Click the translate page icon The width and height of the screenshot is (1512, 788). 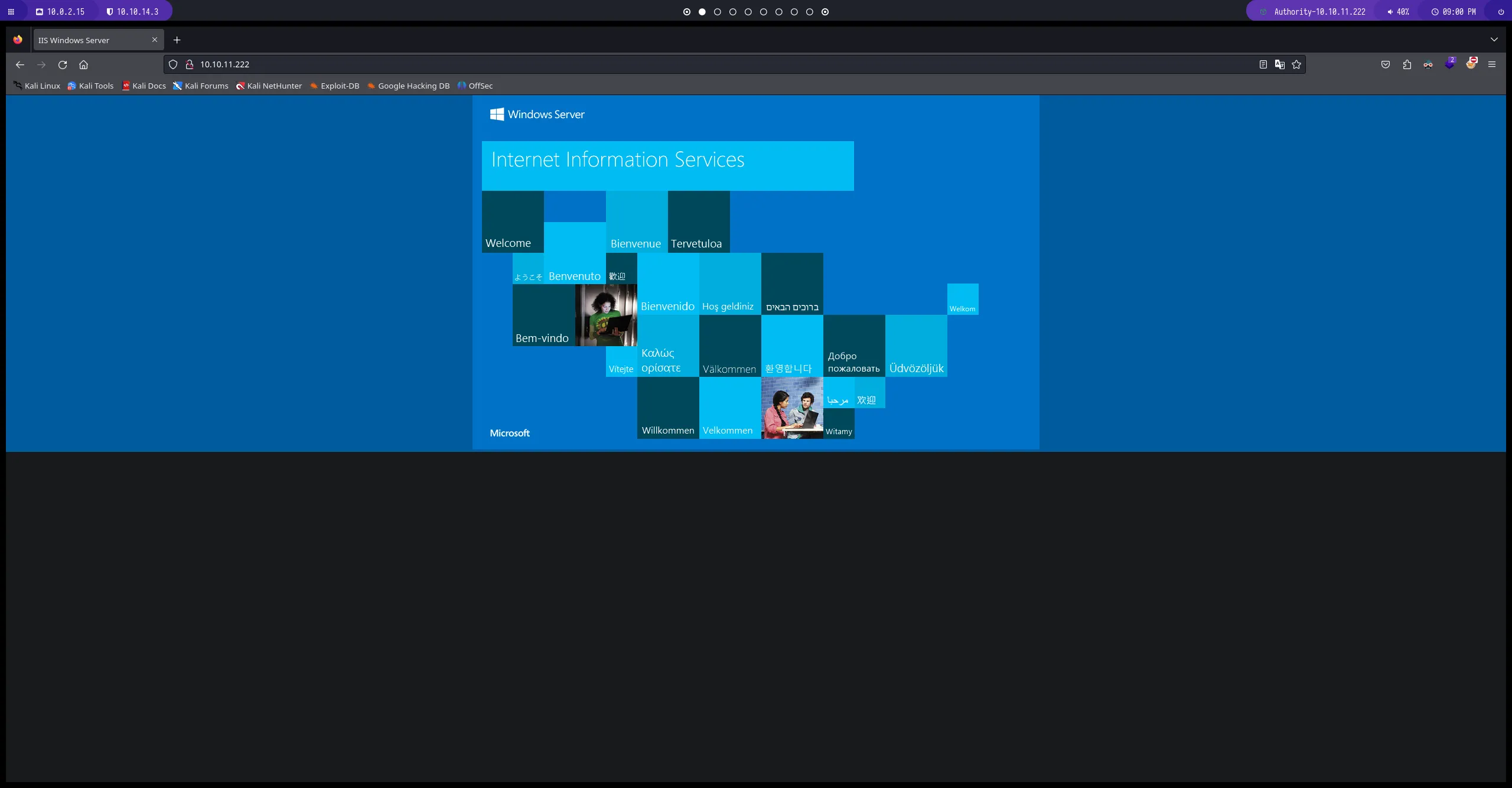tap(1279, 64)
